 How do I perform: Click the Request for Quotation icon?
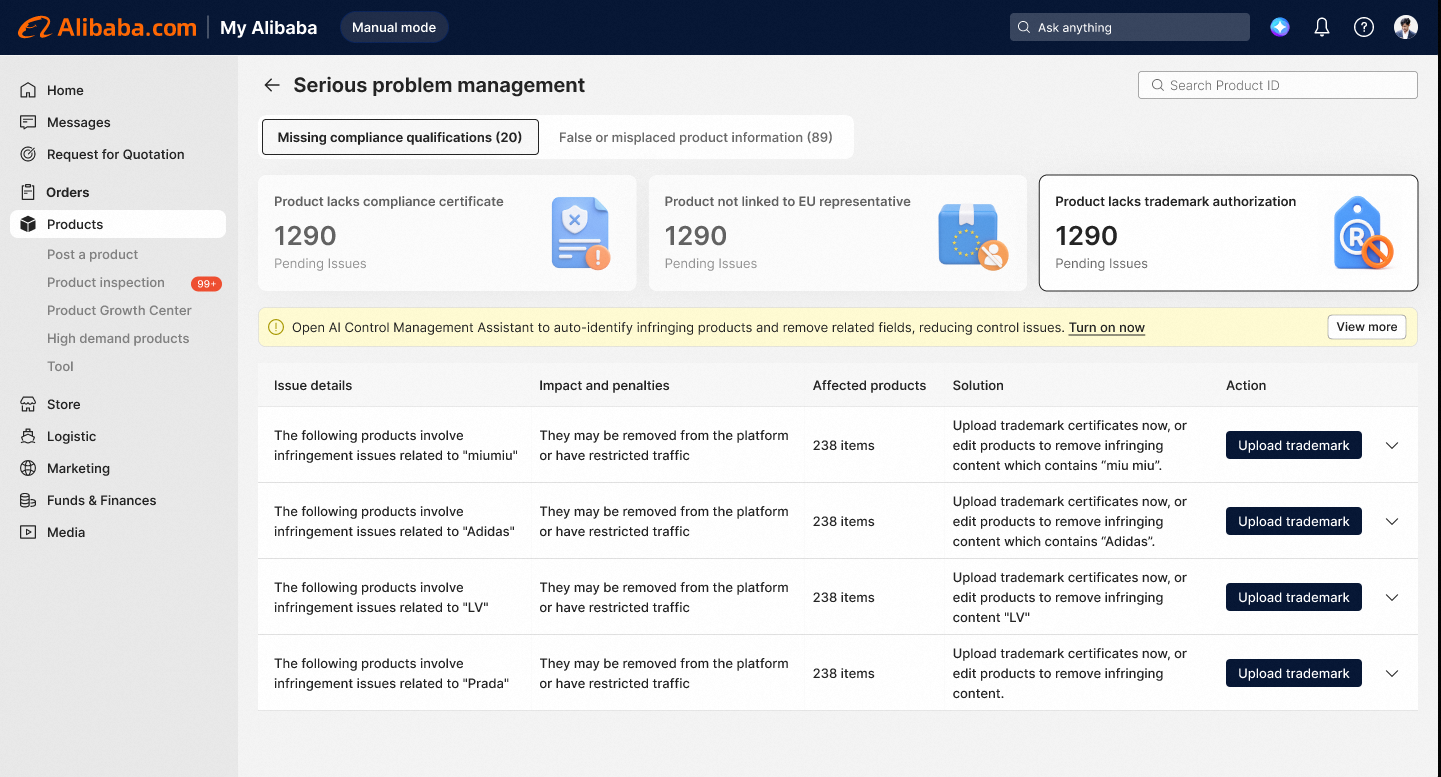[28, 154]
